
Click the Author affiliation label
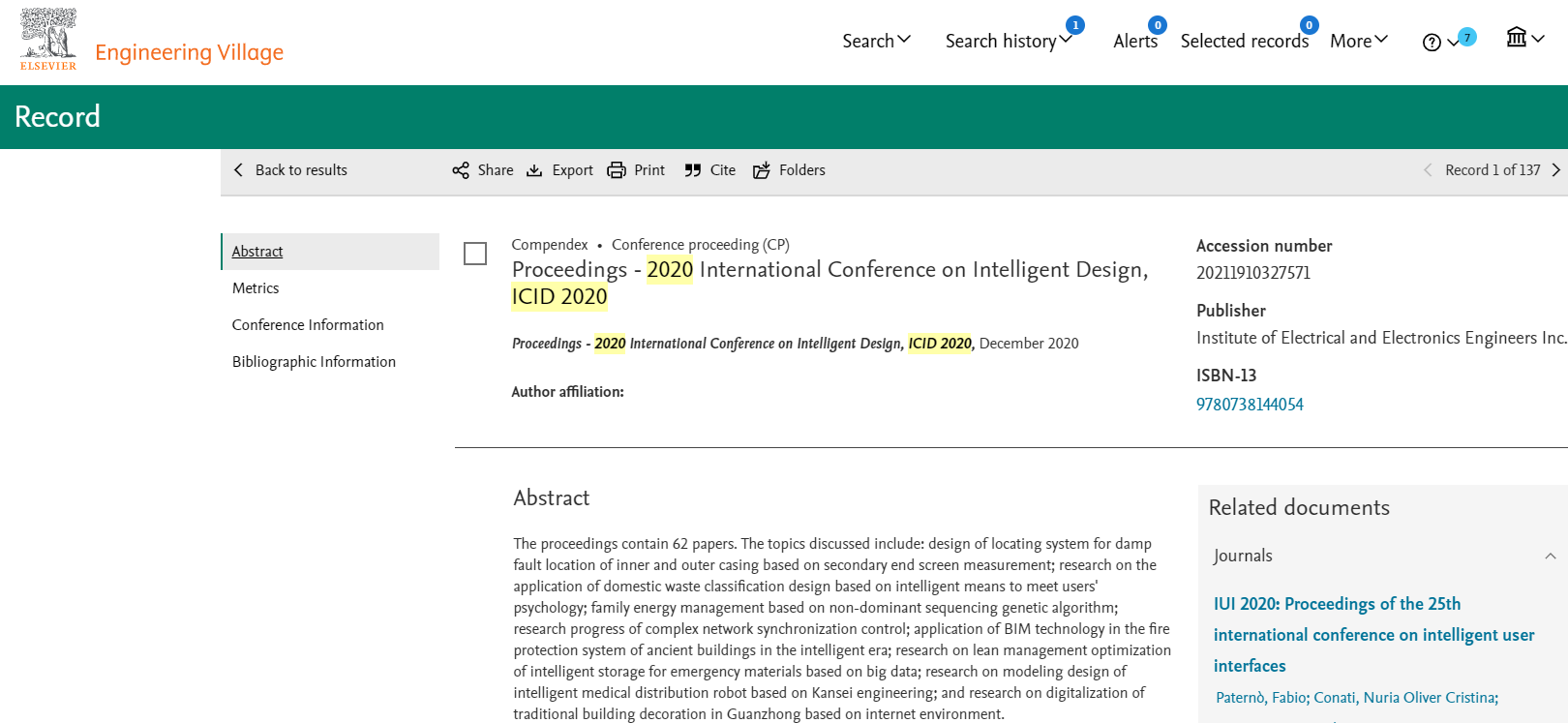(x=568, y=392)
